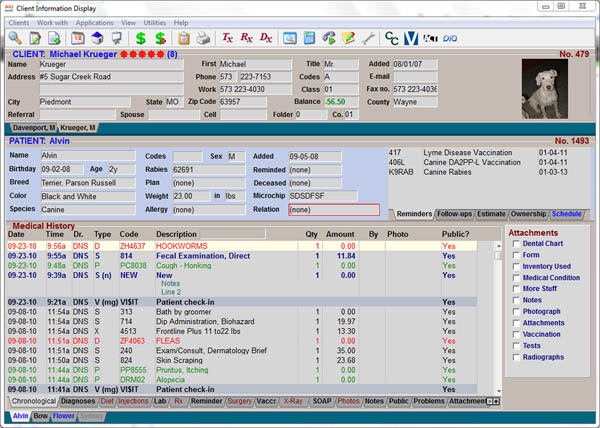Click the client's dog photo thumbnail
This screenshot has height=428, width=600.
[x=545, y=89]
